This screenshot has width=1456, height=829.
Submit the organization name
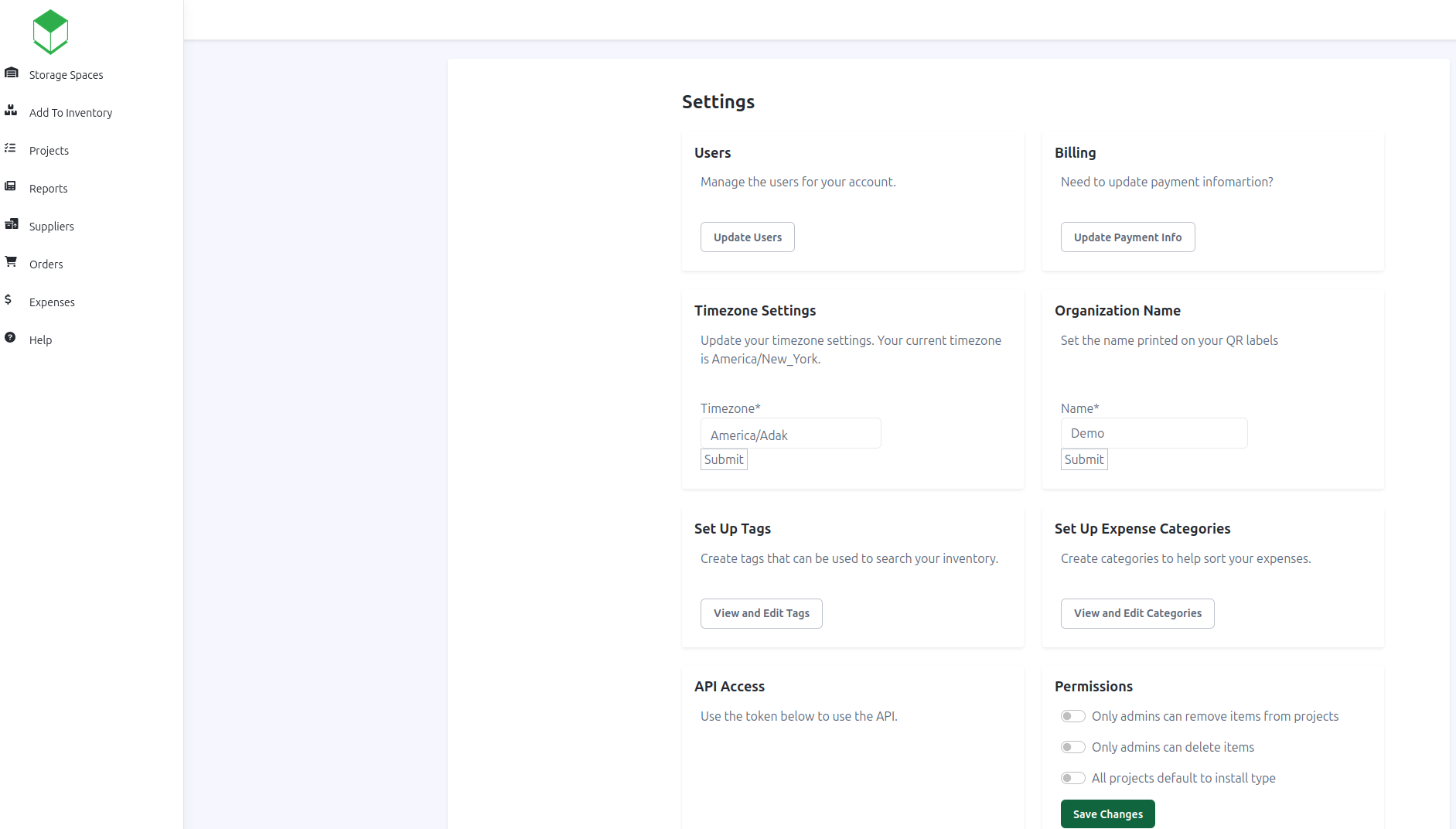[x=1085, y=459]
